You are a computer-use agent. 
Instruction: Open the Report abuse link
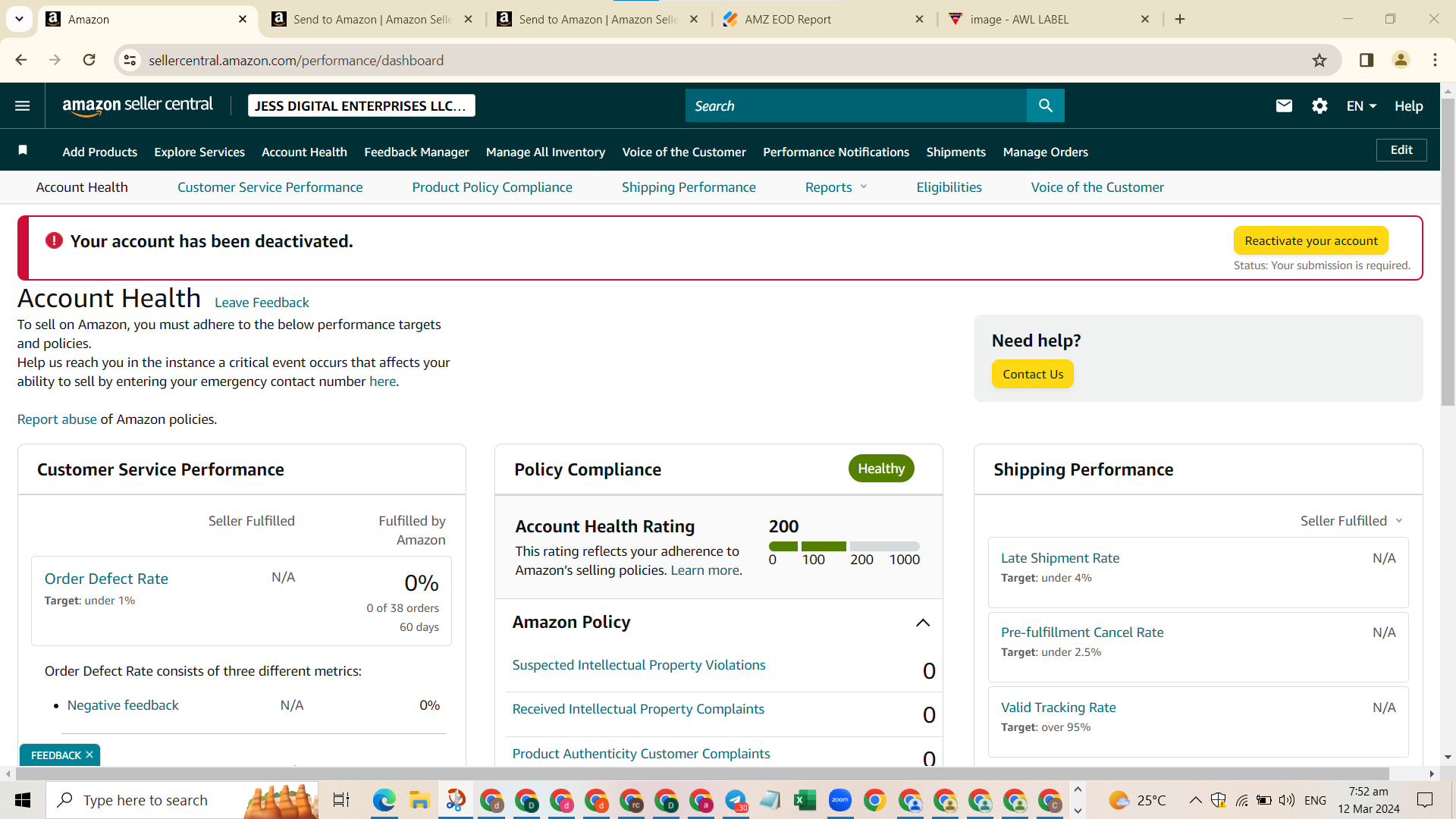57,419
